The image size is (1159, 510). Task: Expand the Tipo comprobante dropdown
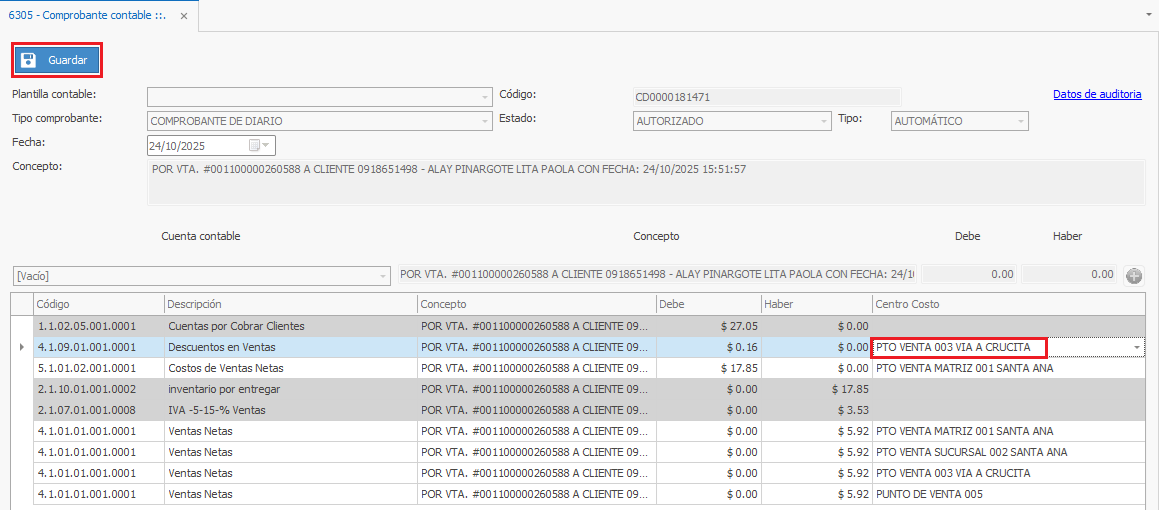(x=484, y=121)
